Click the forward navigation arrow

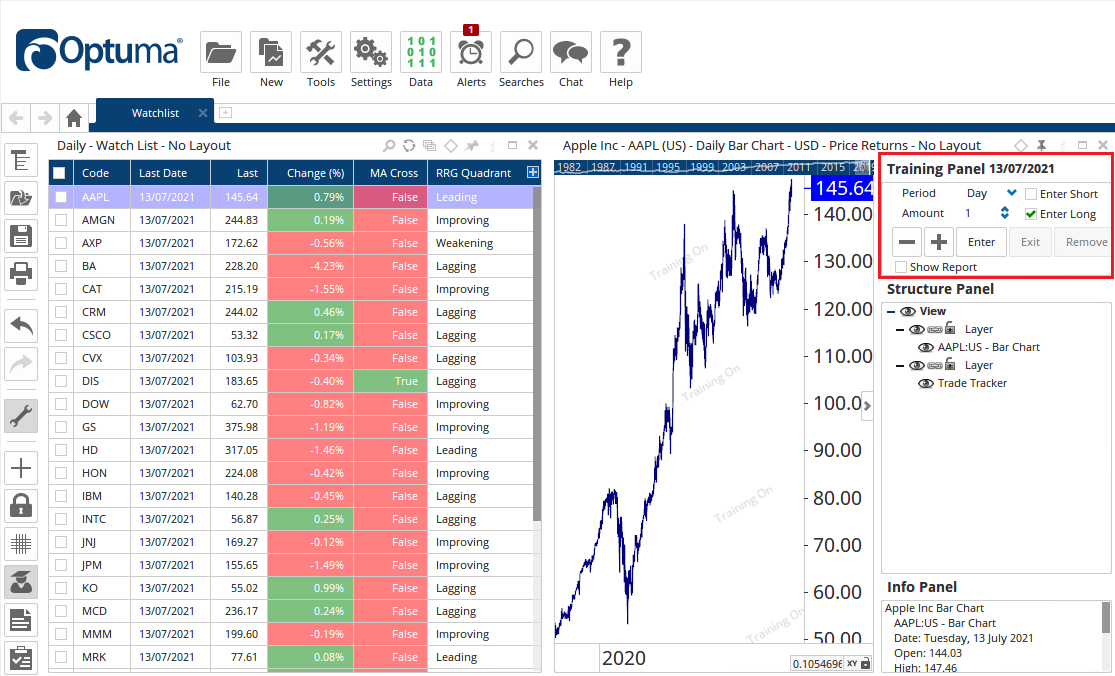[45, 117]
